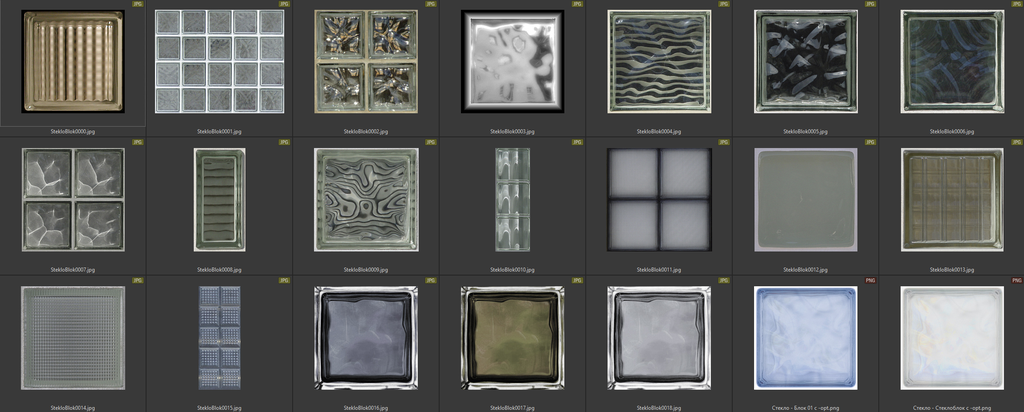Select the frosted four-pane SteklоBlok0011.jpg thumbnail
1024x412 pixels.
point(659,200)
